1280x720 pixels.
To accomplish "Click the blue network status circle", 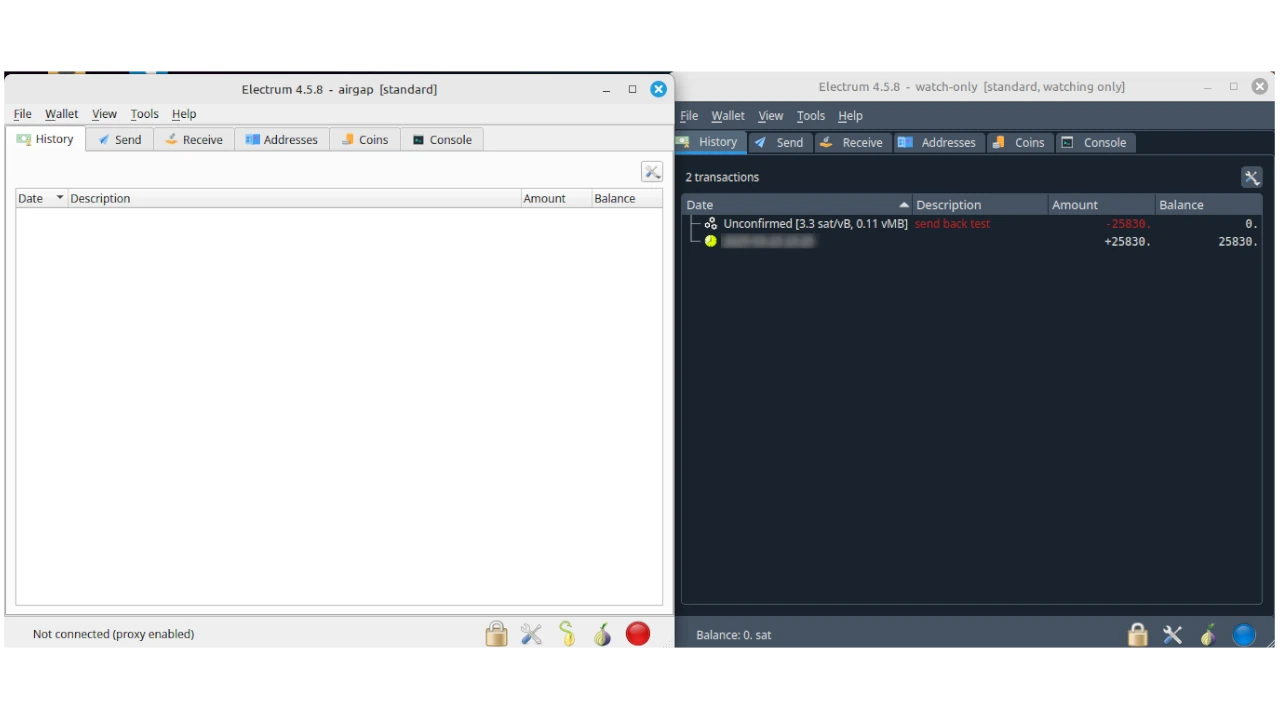I will 1244,635.
